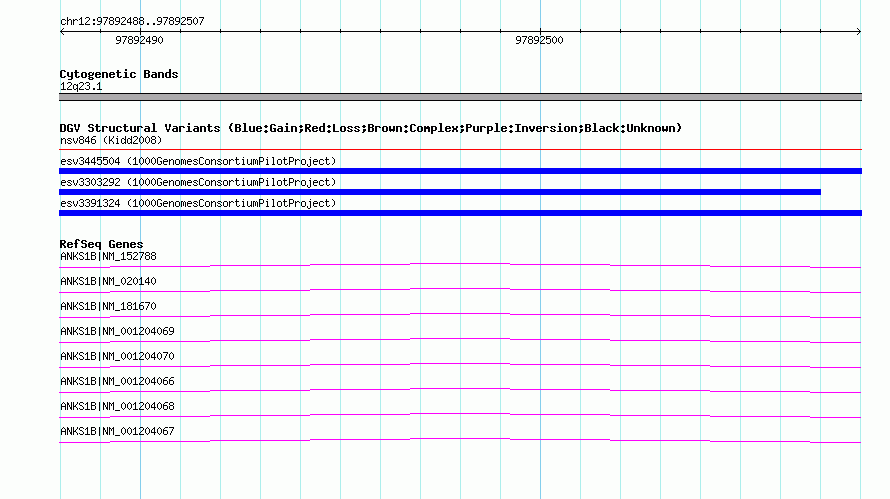Select the magenta NM_181670 intron line

click(460, 315)
